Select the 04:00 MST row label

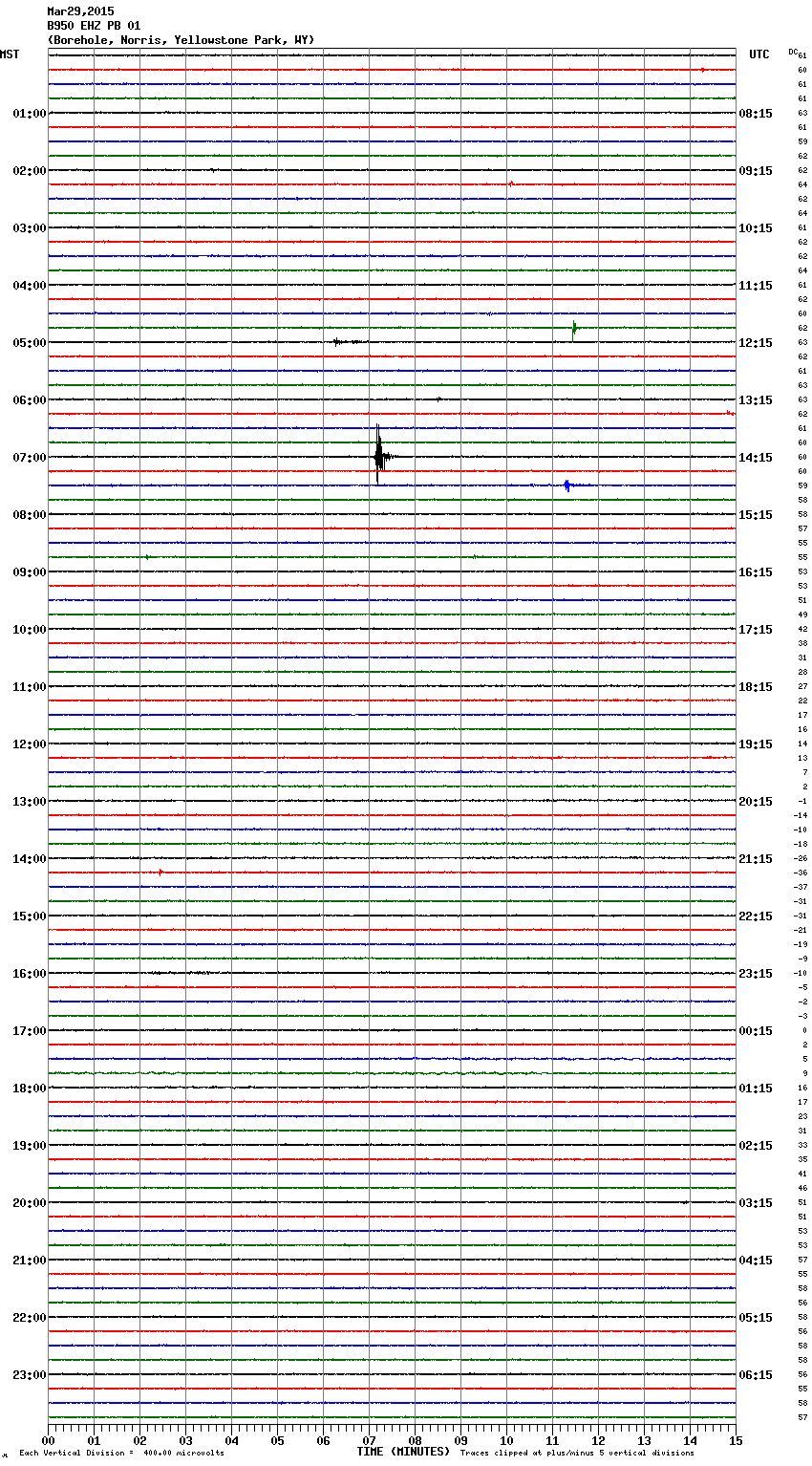(29, 285)
